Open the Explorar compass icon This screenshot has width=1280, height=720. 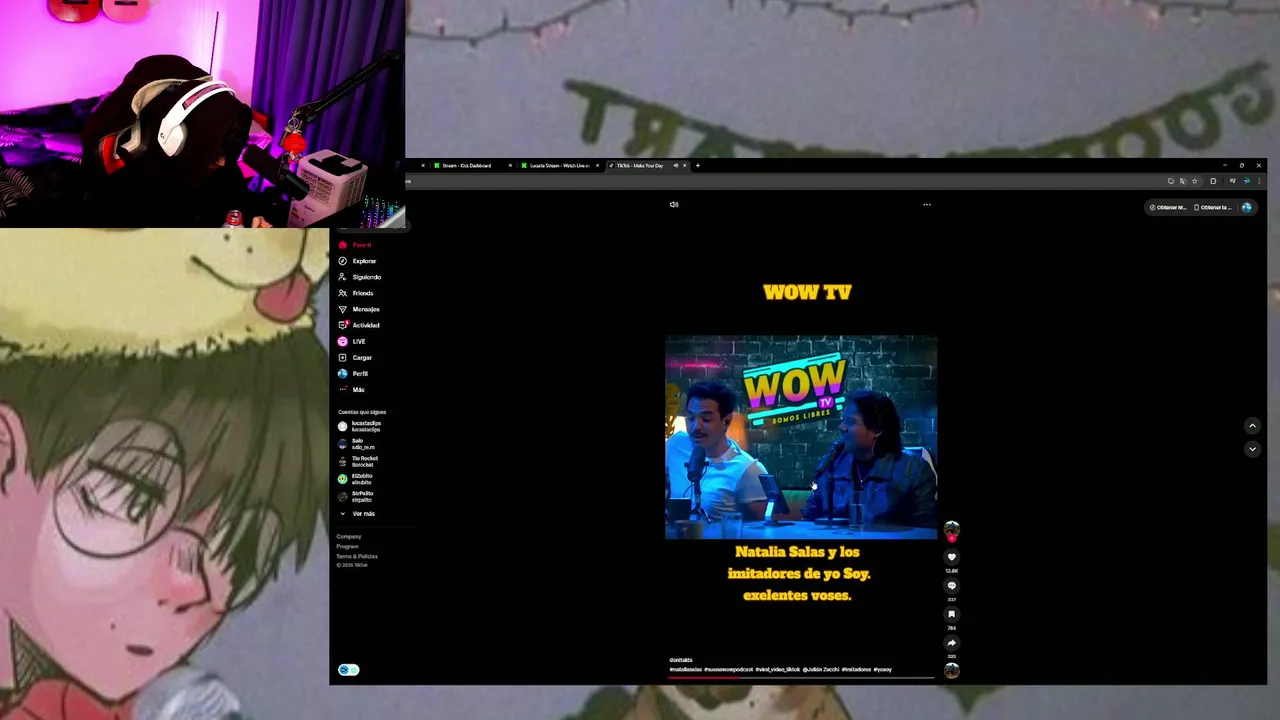[x=342, y=261]
